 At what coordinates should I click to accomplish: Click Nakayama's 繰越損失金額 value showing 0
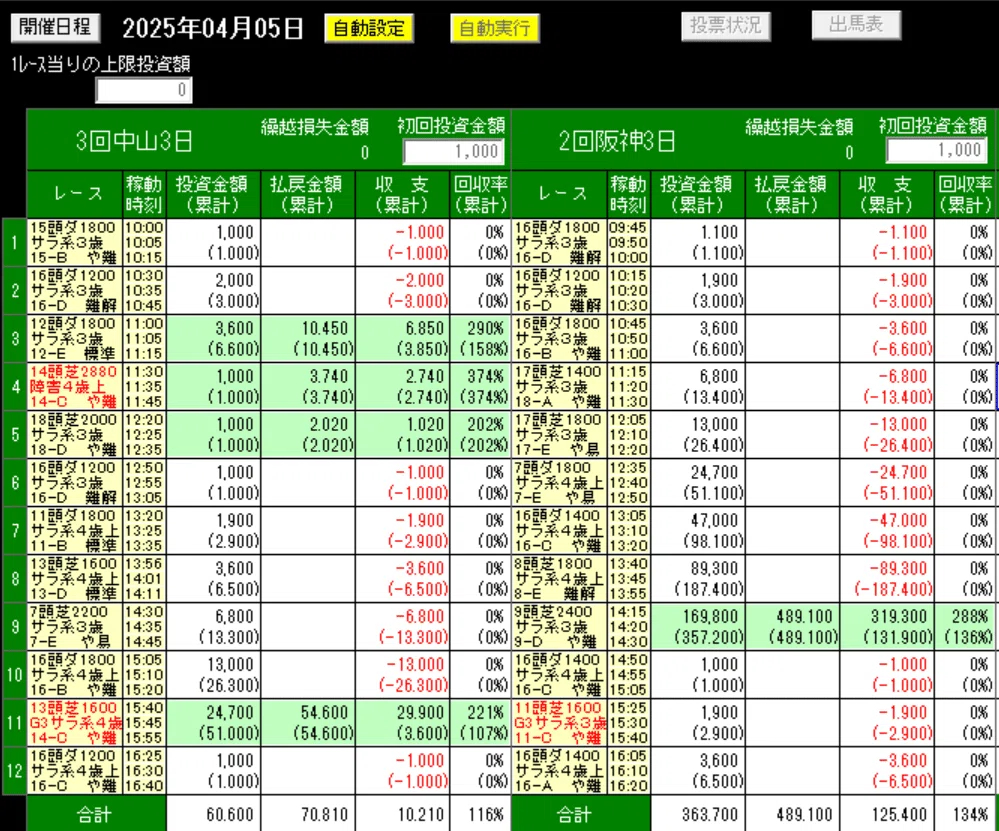pyautogui.click(x=364, y=152)
